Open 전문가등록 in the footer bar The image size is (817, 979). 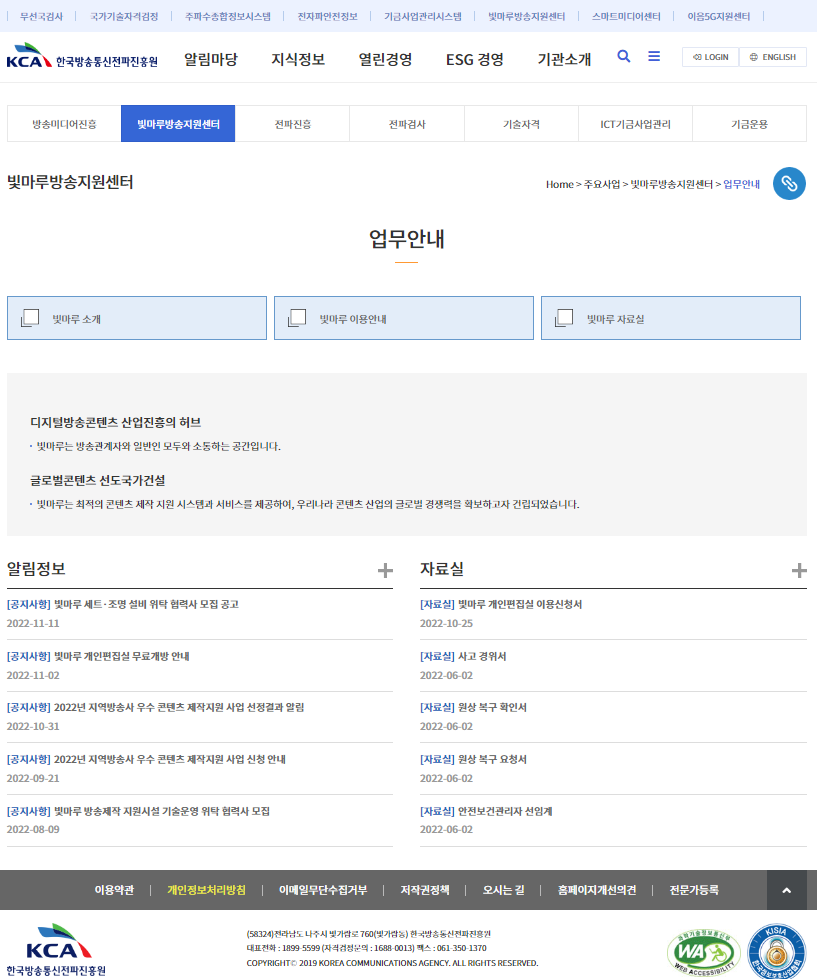pyautogui.click(x=694, y=890)
